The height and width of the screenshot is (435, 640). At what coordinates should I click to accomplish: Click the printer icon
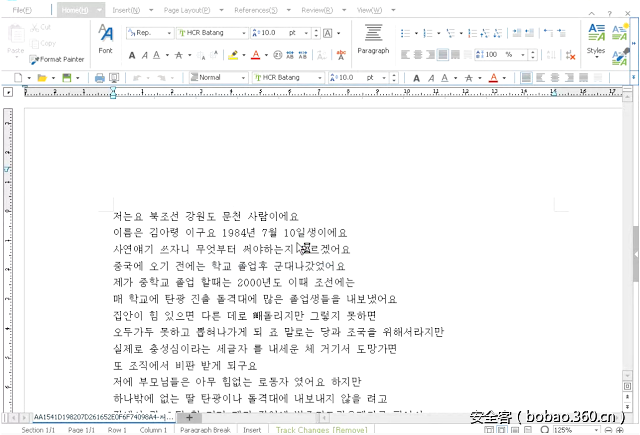(99, 78)
